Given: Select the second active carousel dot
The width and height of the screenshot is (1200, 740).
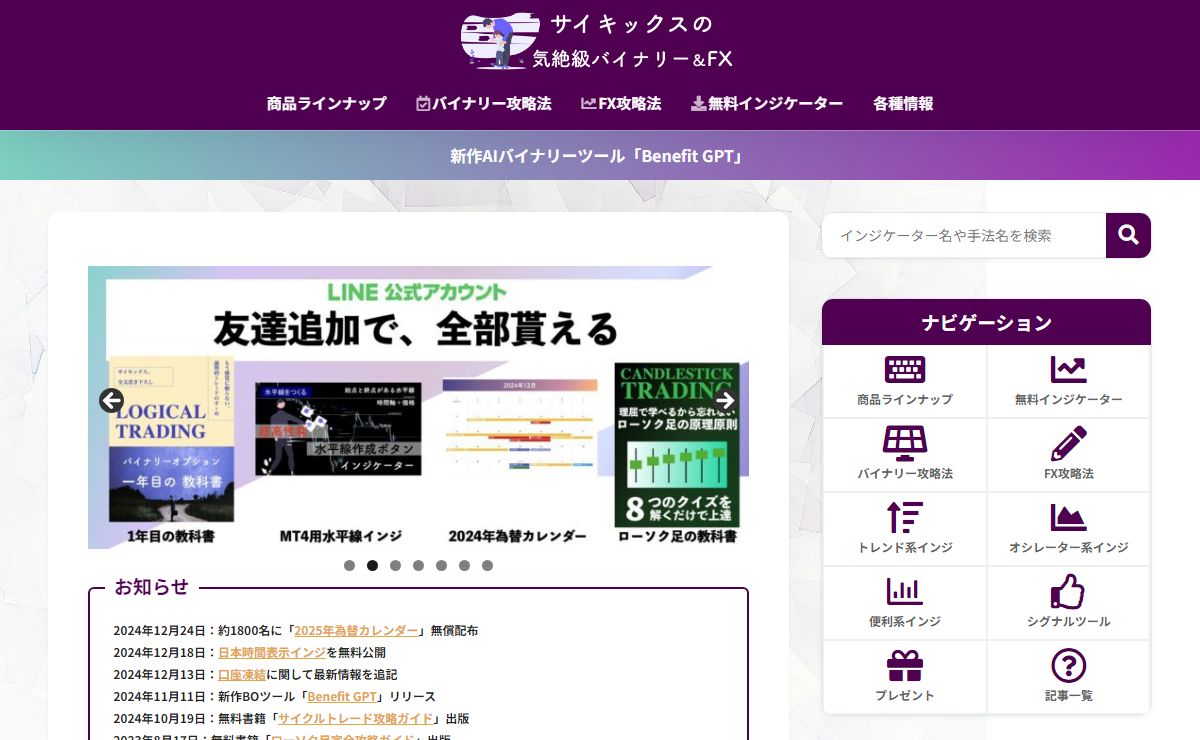Looking at the screenshot, I should pyautogui.click(x=372, y=565).
